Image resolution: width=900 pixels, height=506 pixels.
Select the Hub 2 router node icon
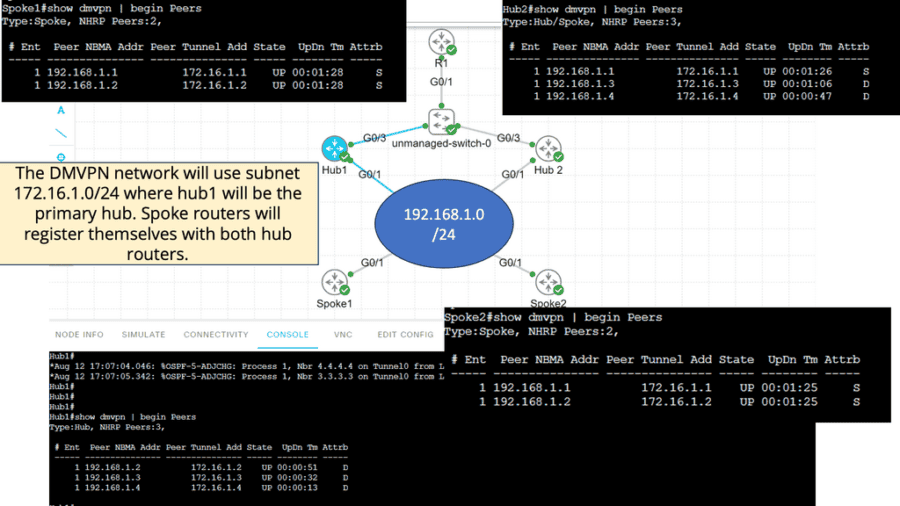pos(548,149)
